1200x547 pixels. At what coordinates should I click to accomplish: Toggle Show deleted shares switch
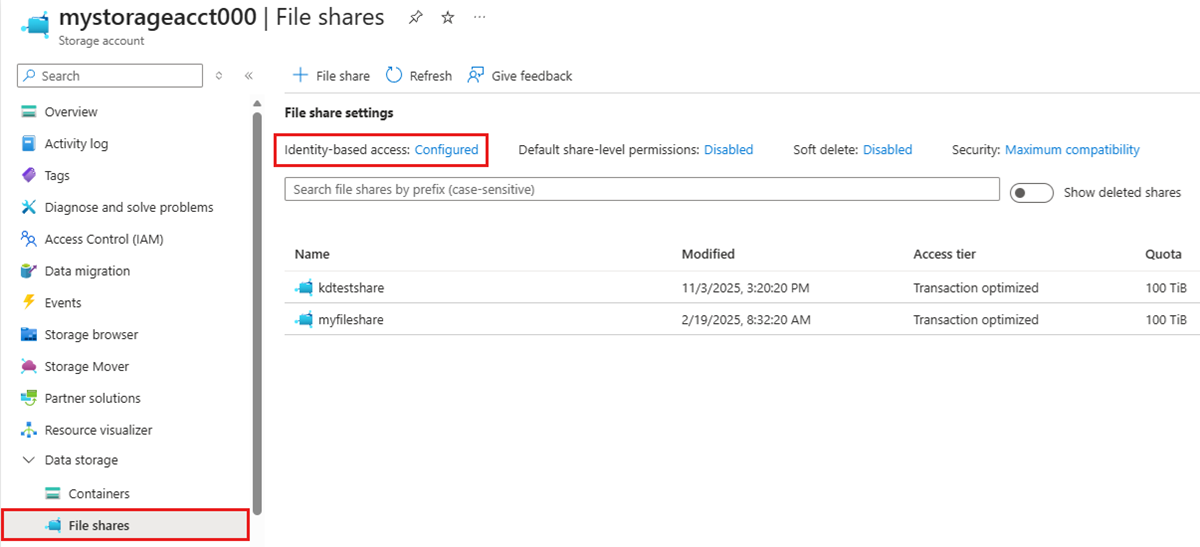1031,193
